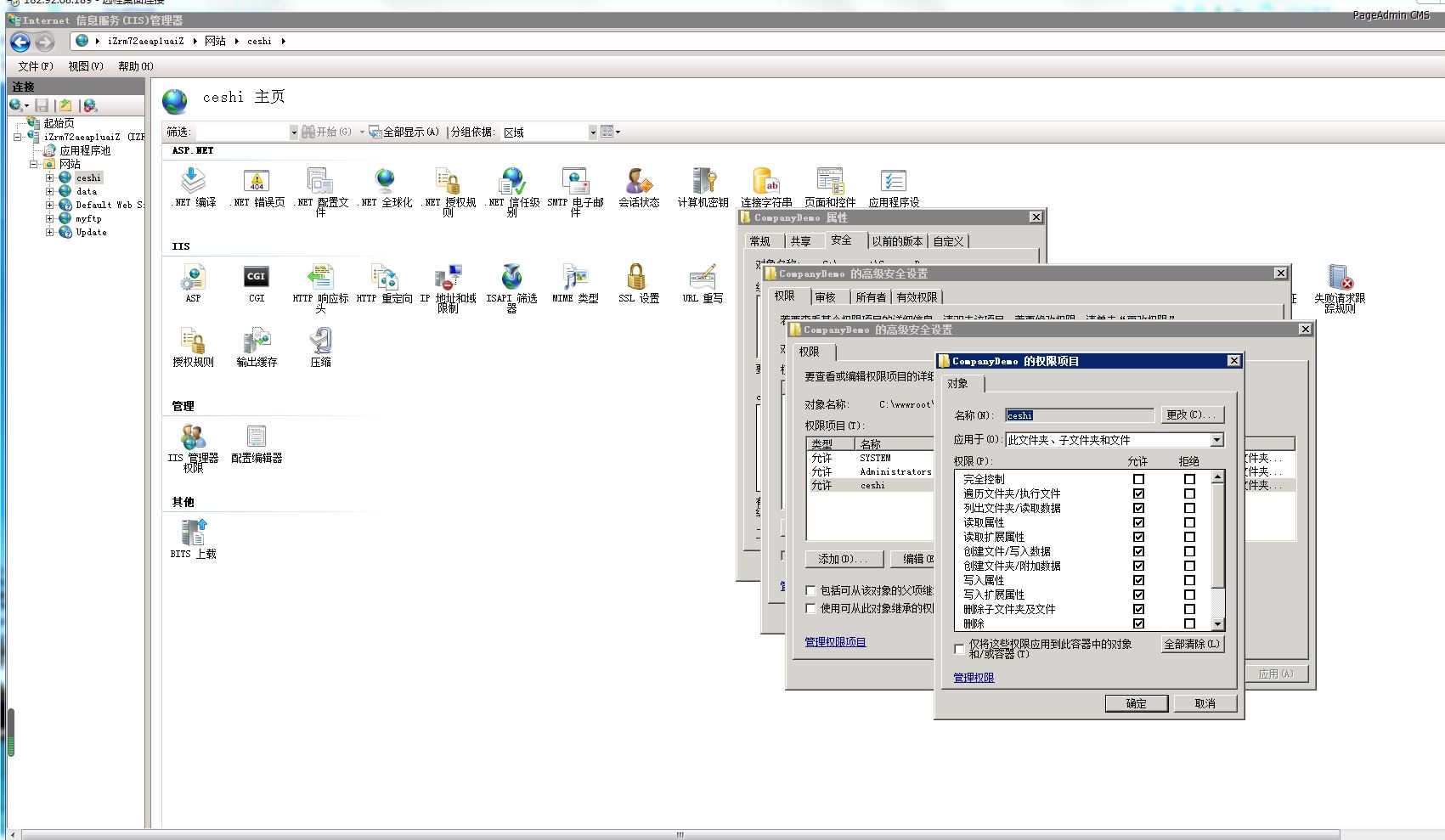Open the .NET 信任级别 icon
This screenshot has height=840, width=1445.
point(512,181)
